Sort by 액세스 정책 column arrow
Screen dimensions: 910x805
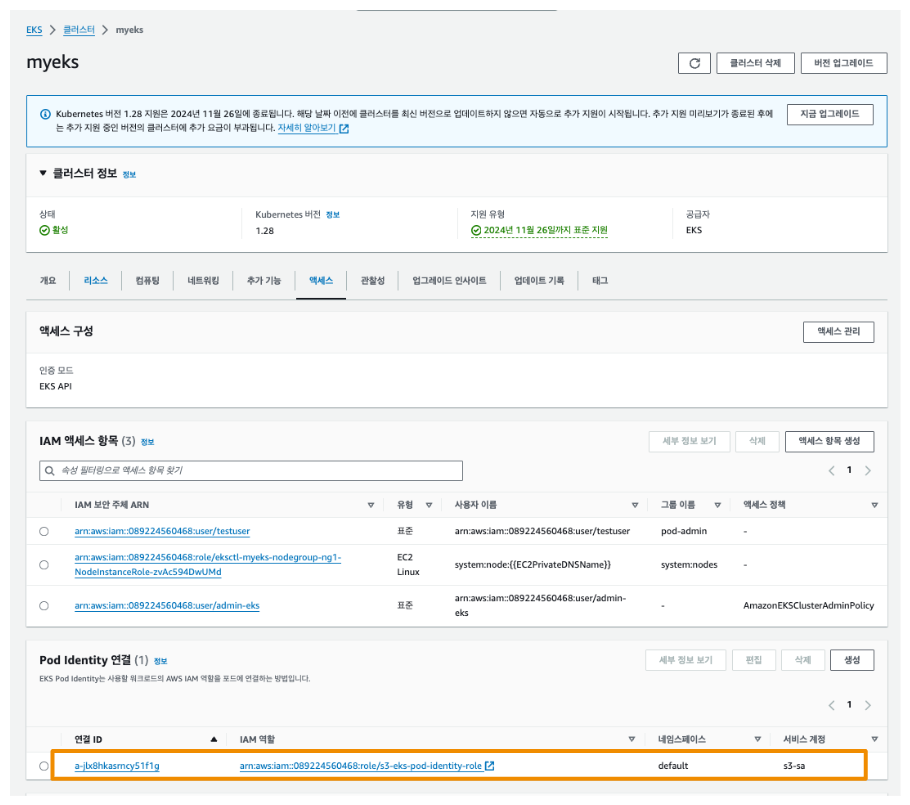coord(875,505)
